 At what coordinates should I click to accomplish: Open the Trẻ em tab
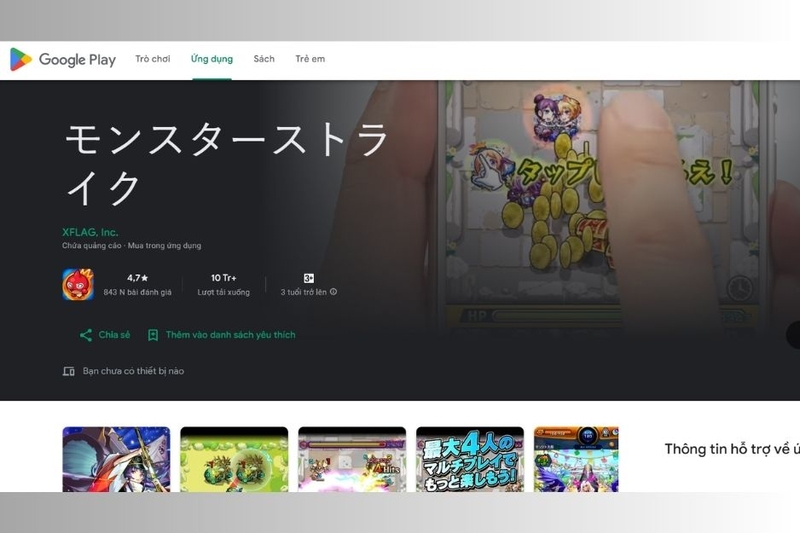coord(310,59)
